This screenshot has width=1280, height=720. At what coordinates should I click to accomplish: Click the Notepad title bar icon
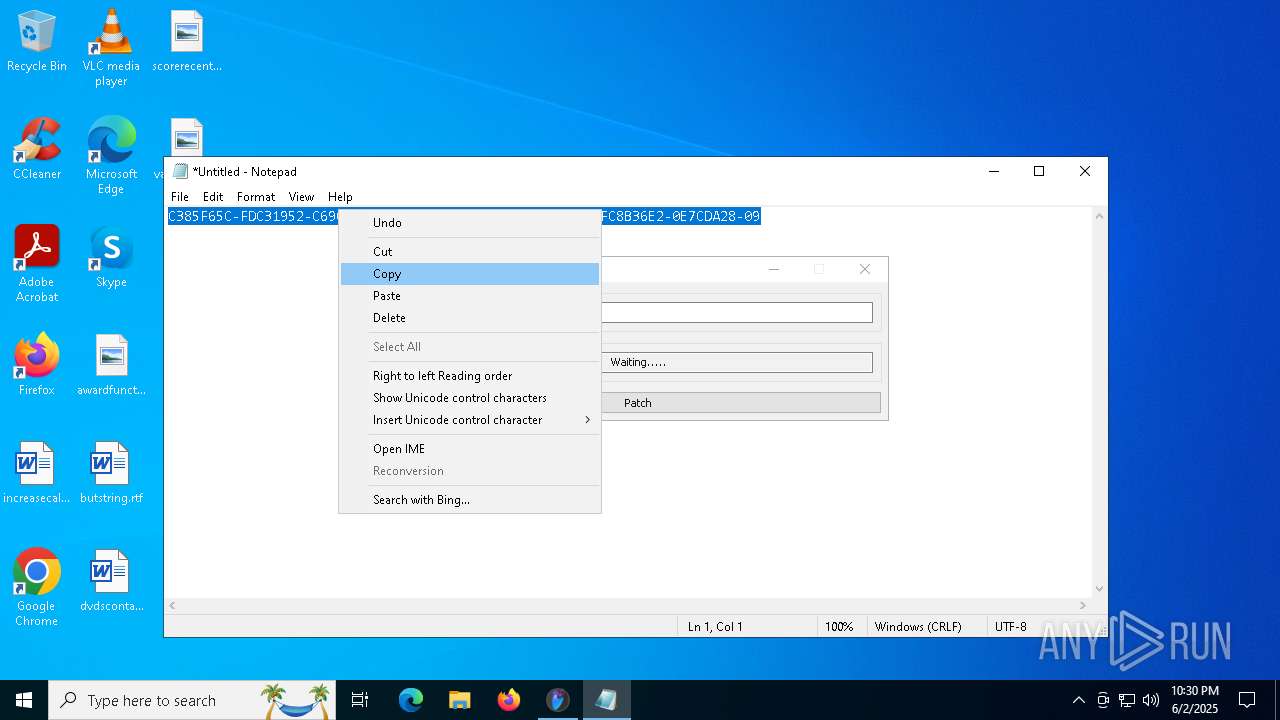(x=180, y=171)
